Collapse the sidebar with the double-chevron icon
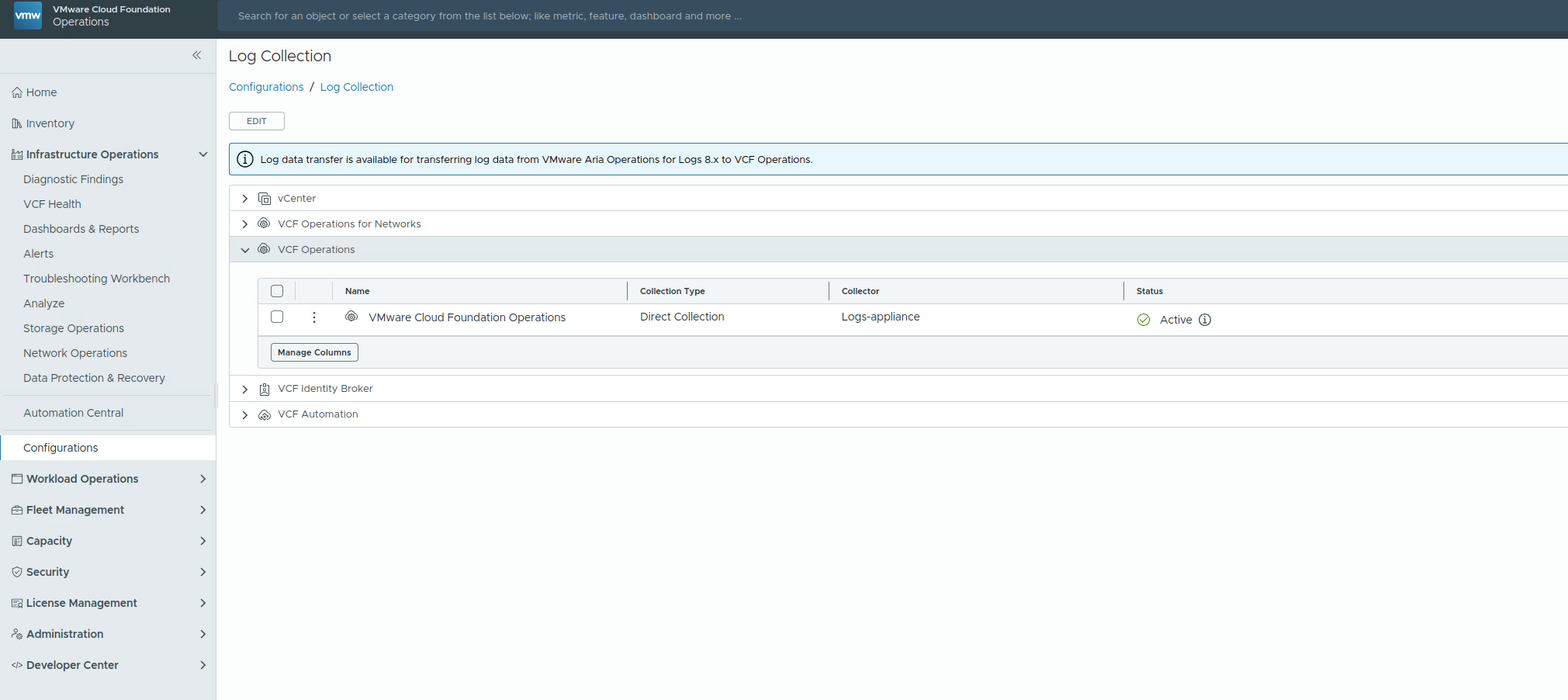Image resolution: width=1568 pixels, height=700 pixels. [197, 55]
